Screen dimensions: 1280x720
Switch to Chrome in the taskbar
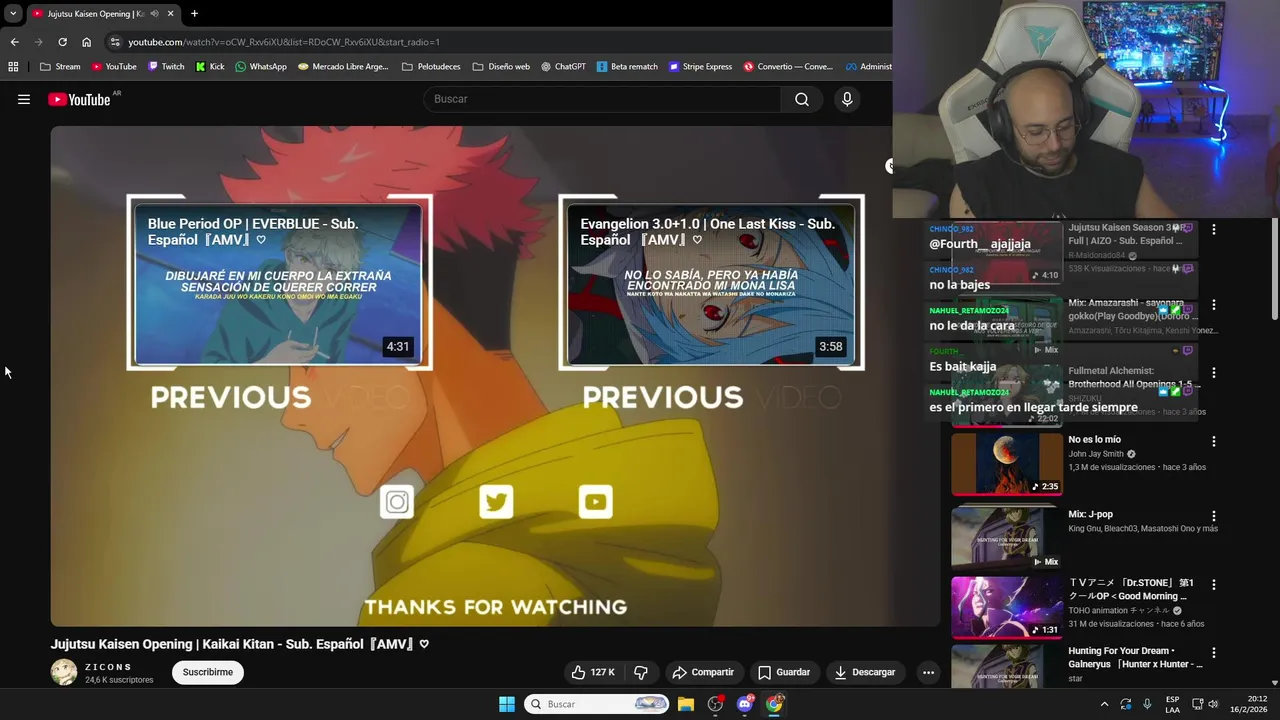pos(774,704)
